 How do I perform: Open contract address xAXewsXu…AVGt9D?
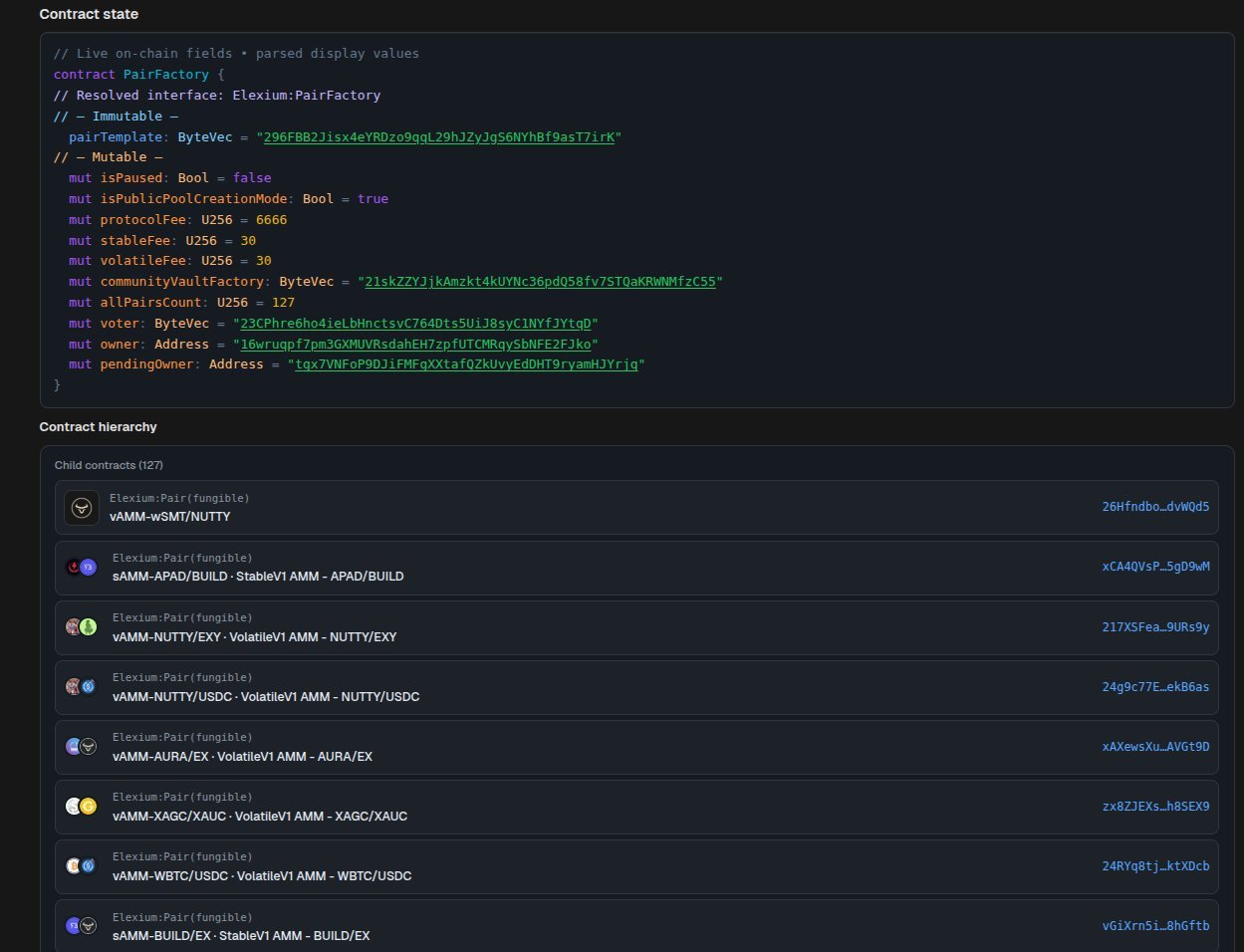tap(1155, 747)
